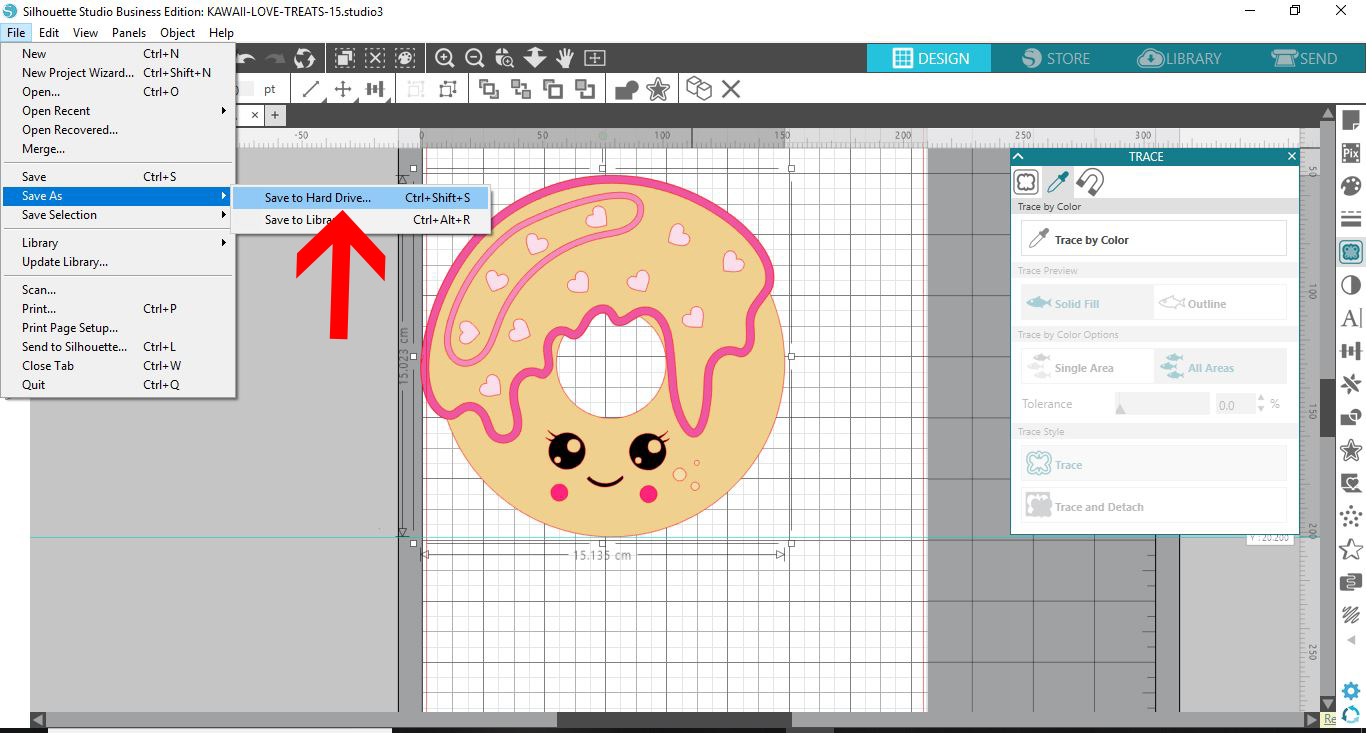The height and width of the screenshot is (733, 1366).
Task: Choose the Single Area option
Action: coord(1087,367)
